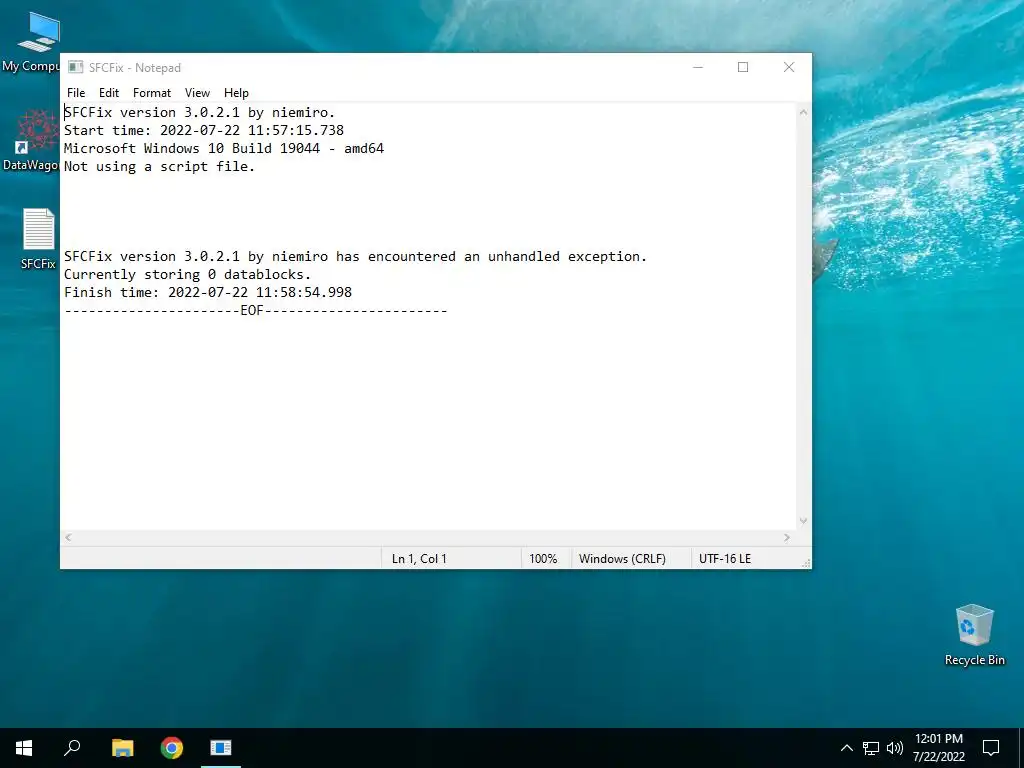This screenshot has height=768, width=1024.
Task: Click the Notepad taskbar button
Action: coord(221,748)
